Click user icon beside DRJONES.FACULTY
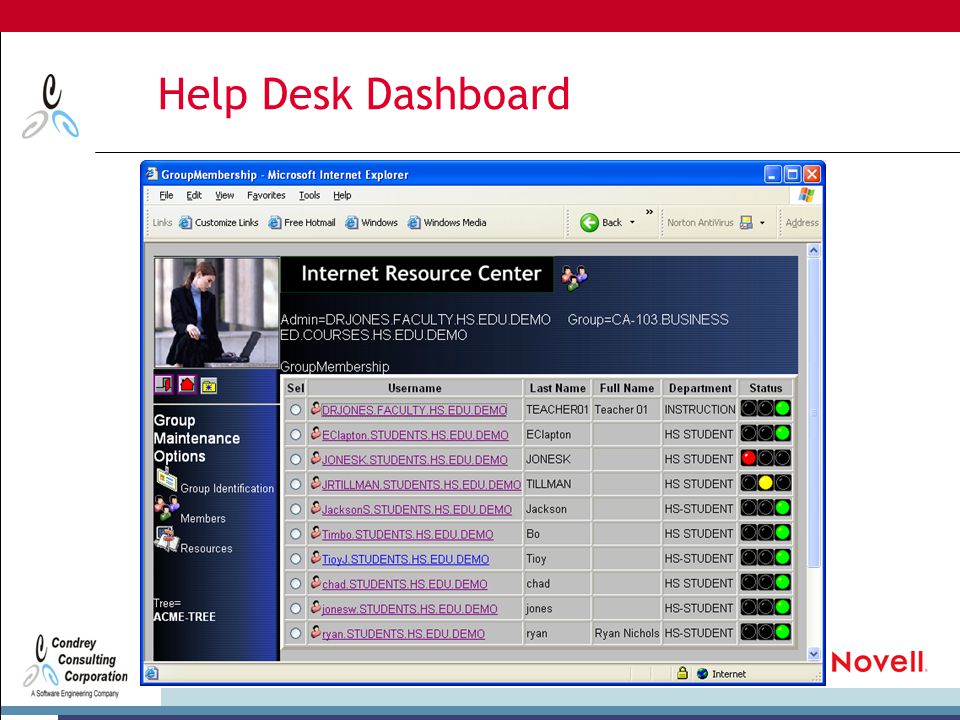Image resolution: width=960 pixels, height=720 pixels. pos(315,408)
